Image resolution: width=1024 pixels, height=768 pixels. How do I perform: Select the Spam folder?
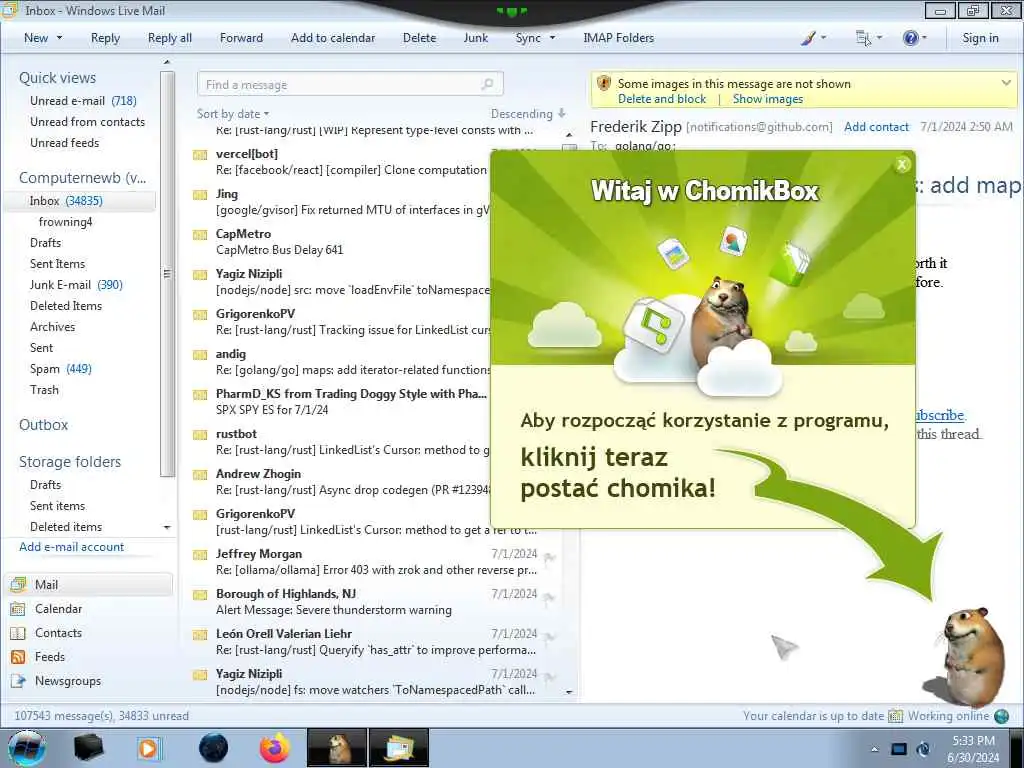(61, 369)
